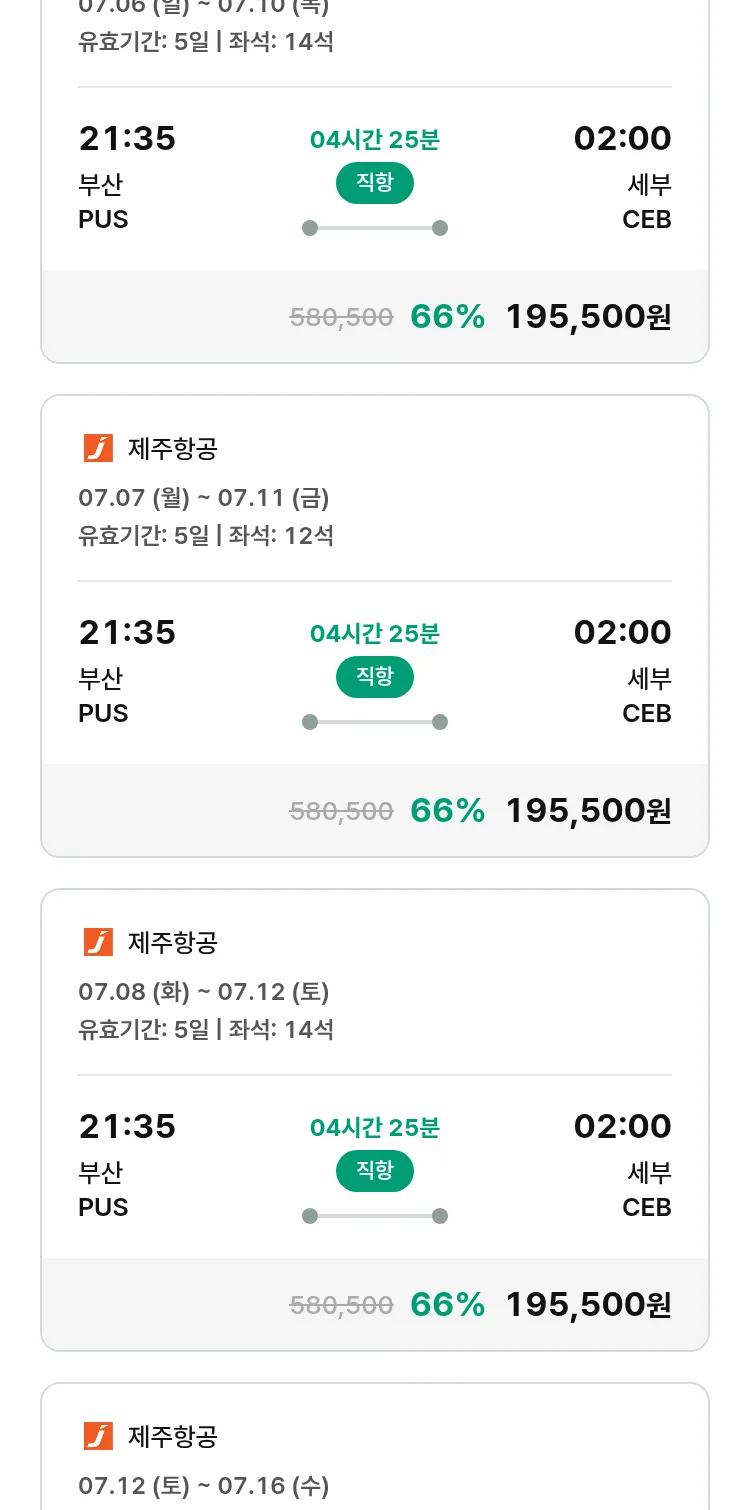Tap the 직항 badge on the topmost flight
The width and height of the screenshot is (750, 1510).
(374, 183)
